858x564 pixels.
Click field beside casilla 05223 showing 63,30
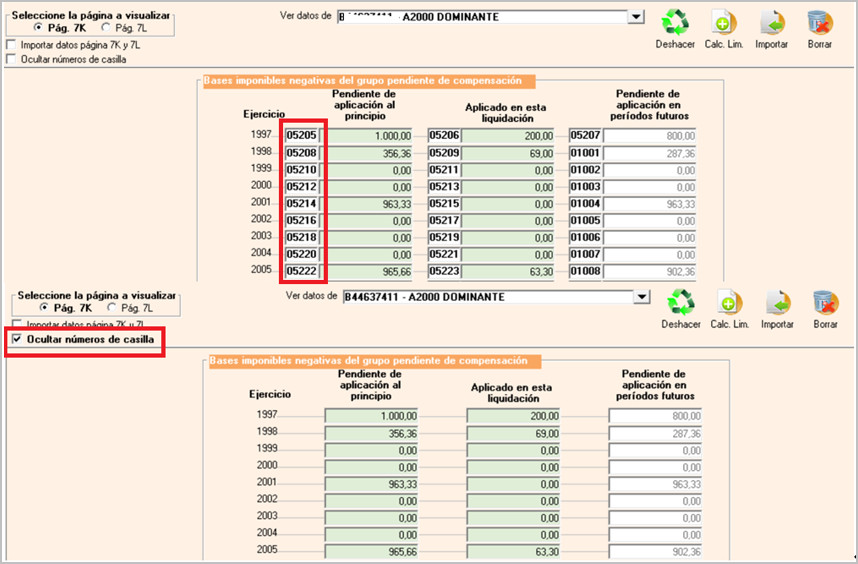[507, 271]
